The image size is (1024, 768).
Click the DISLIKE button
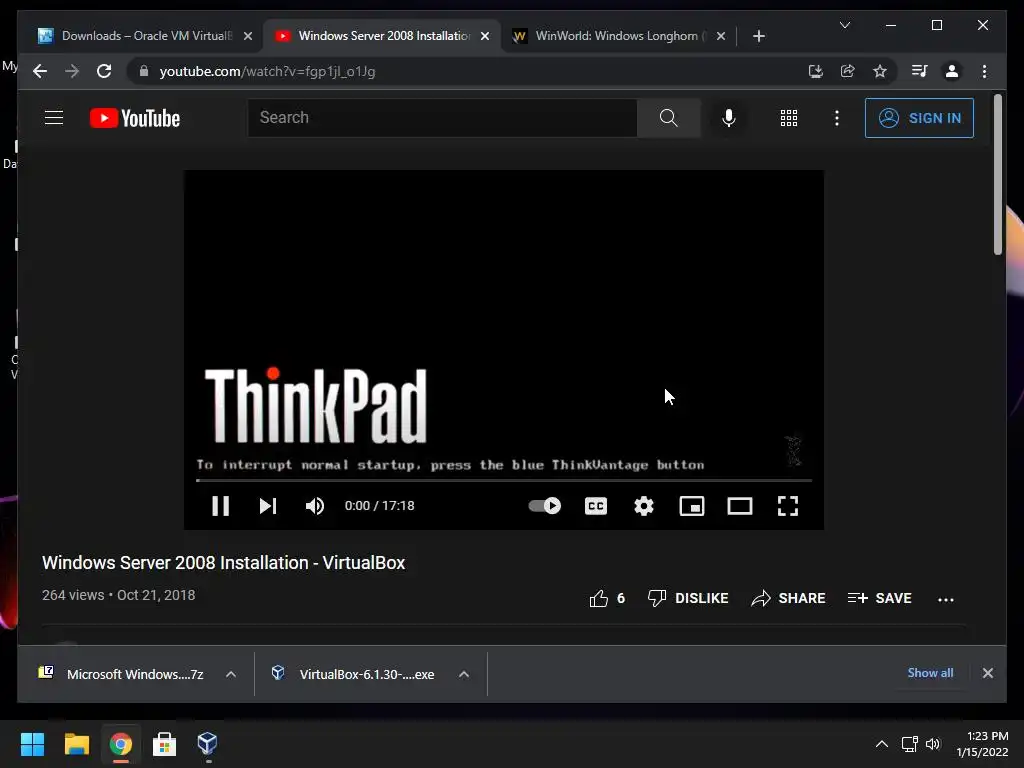click(x=688, y=598)
